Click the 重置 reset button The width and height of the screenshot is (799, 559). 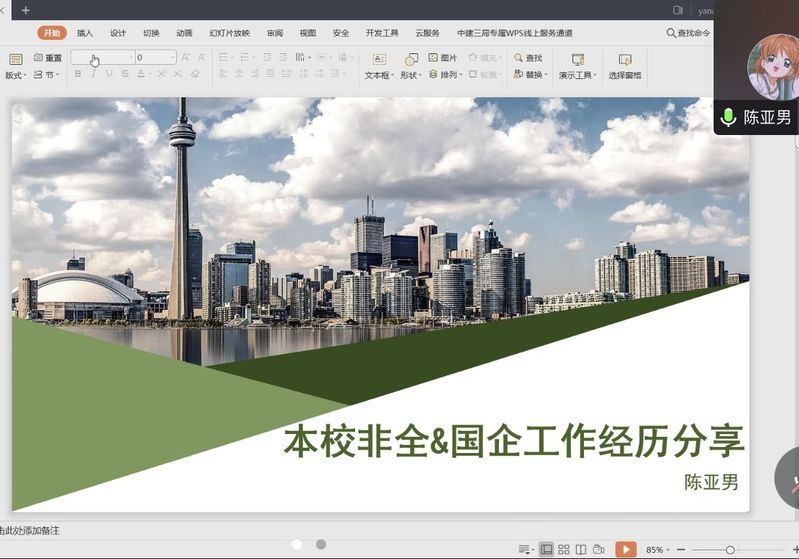point(47,58)
